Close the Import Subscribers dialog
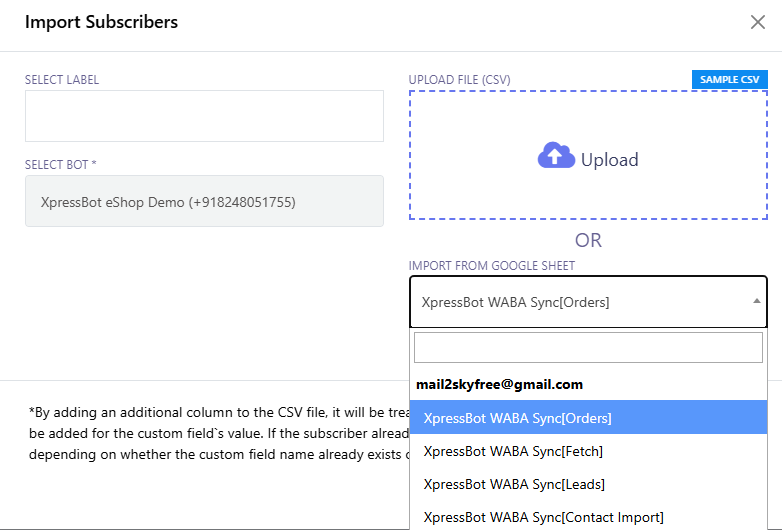Viewport: 782px width, 530px height. click(x=757, y=22)
